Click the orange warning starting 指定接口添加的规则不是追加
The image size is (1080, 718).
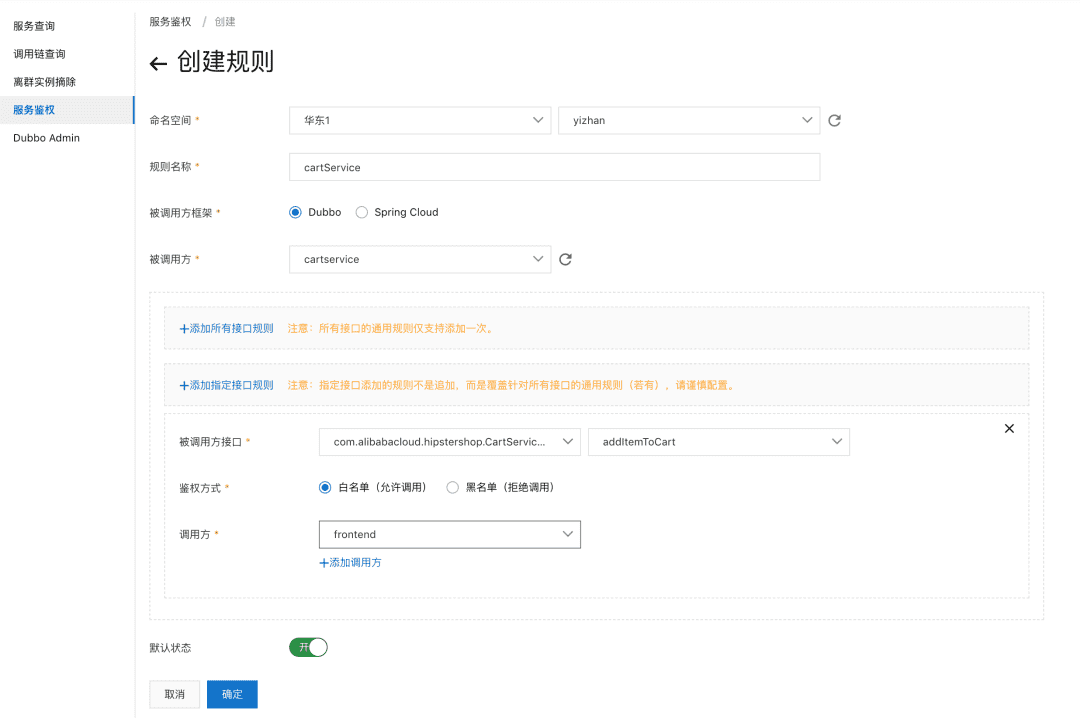tap(528, 385)
